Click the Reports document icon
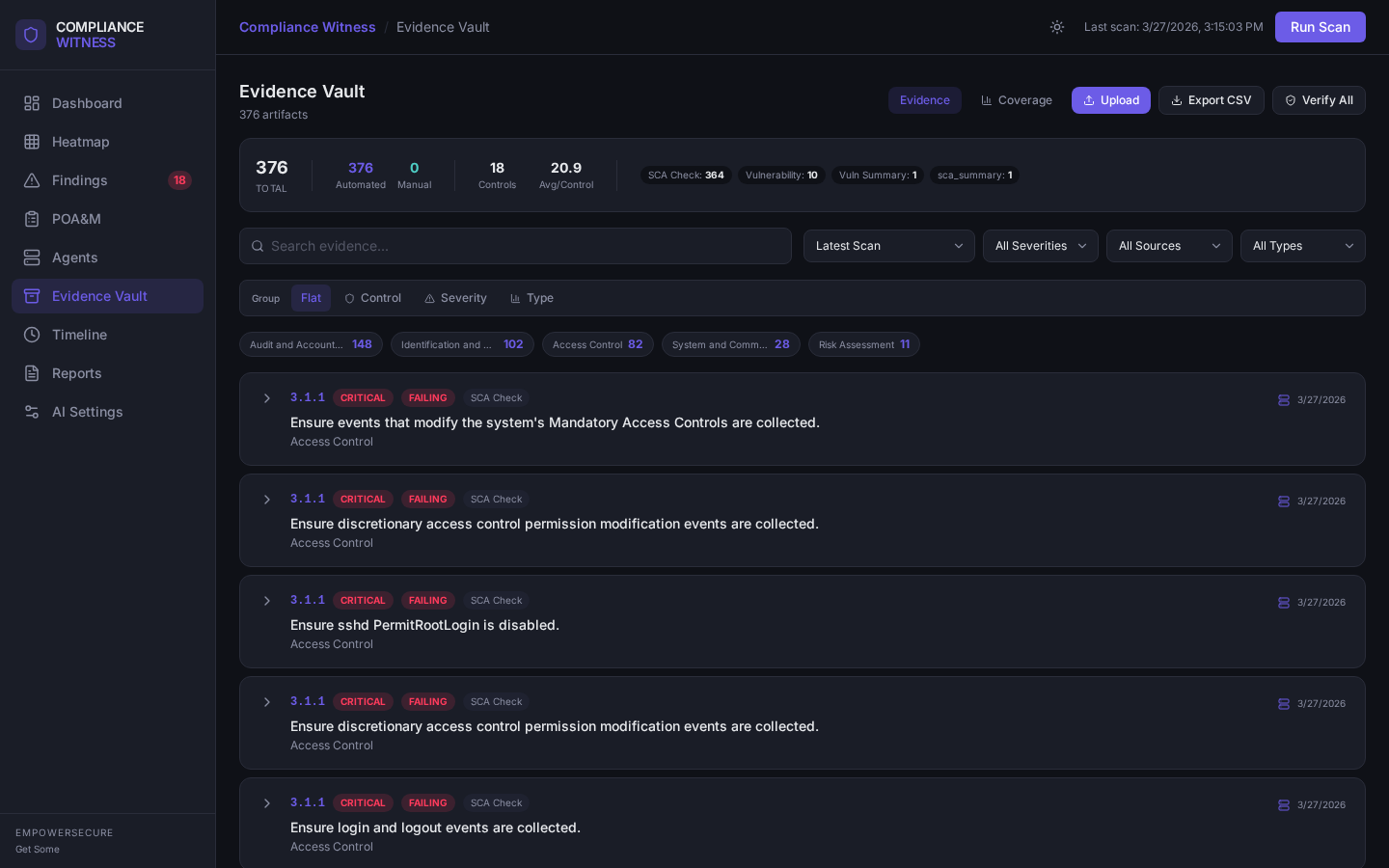1389x868 pixels. (x=32, y=373)
